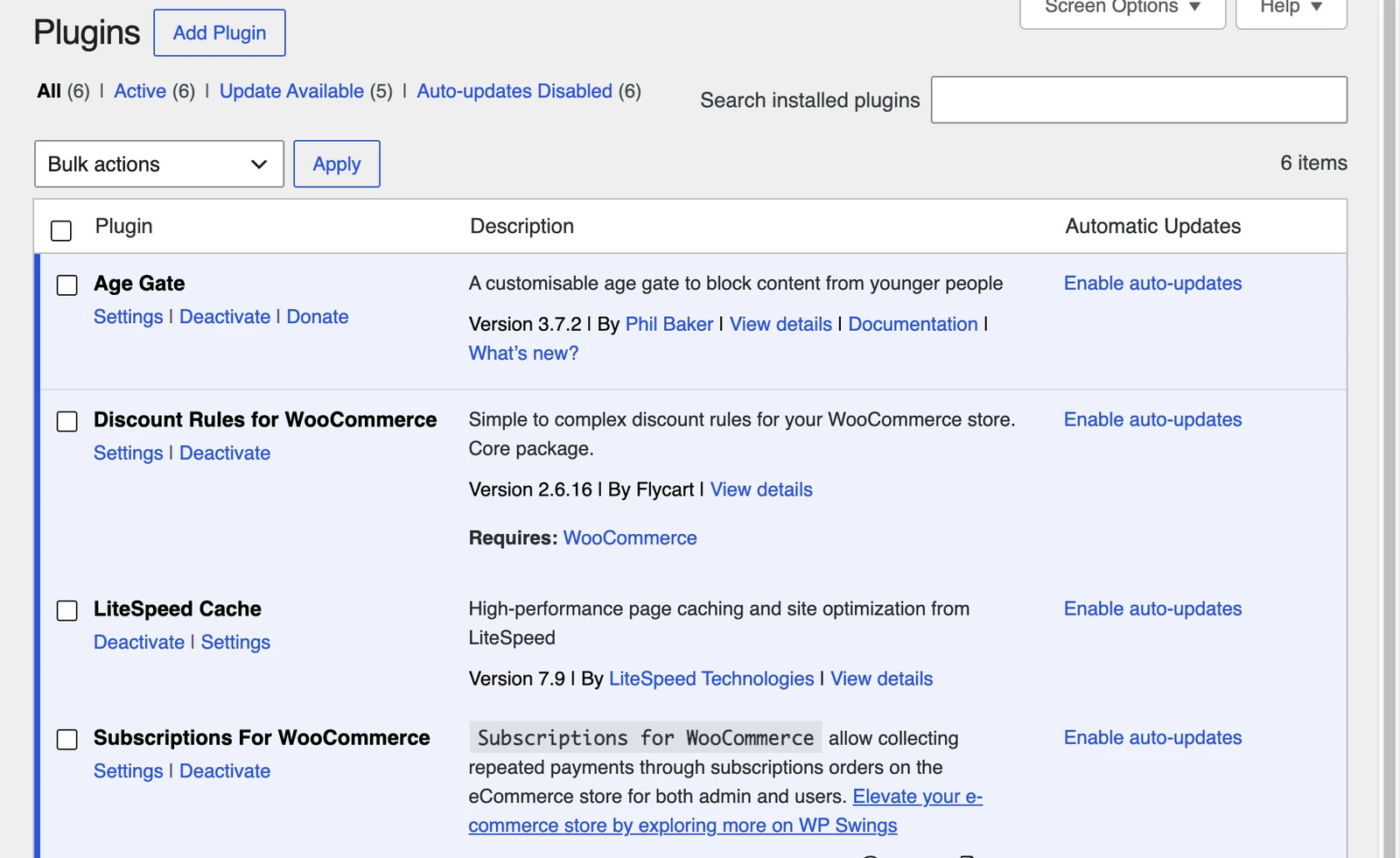Select the LiteSpeed Cache checkbox
The height and width of the screenshot is (858, 1400).
pyautogui.click(x=67, y=610)
